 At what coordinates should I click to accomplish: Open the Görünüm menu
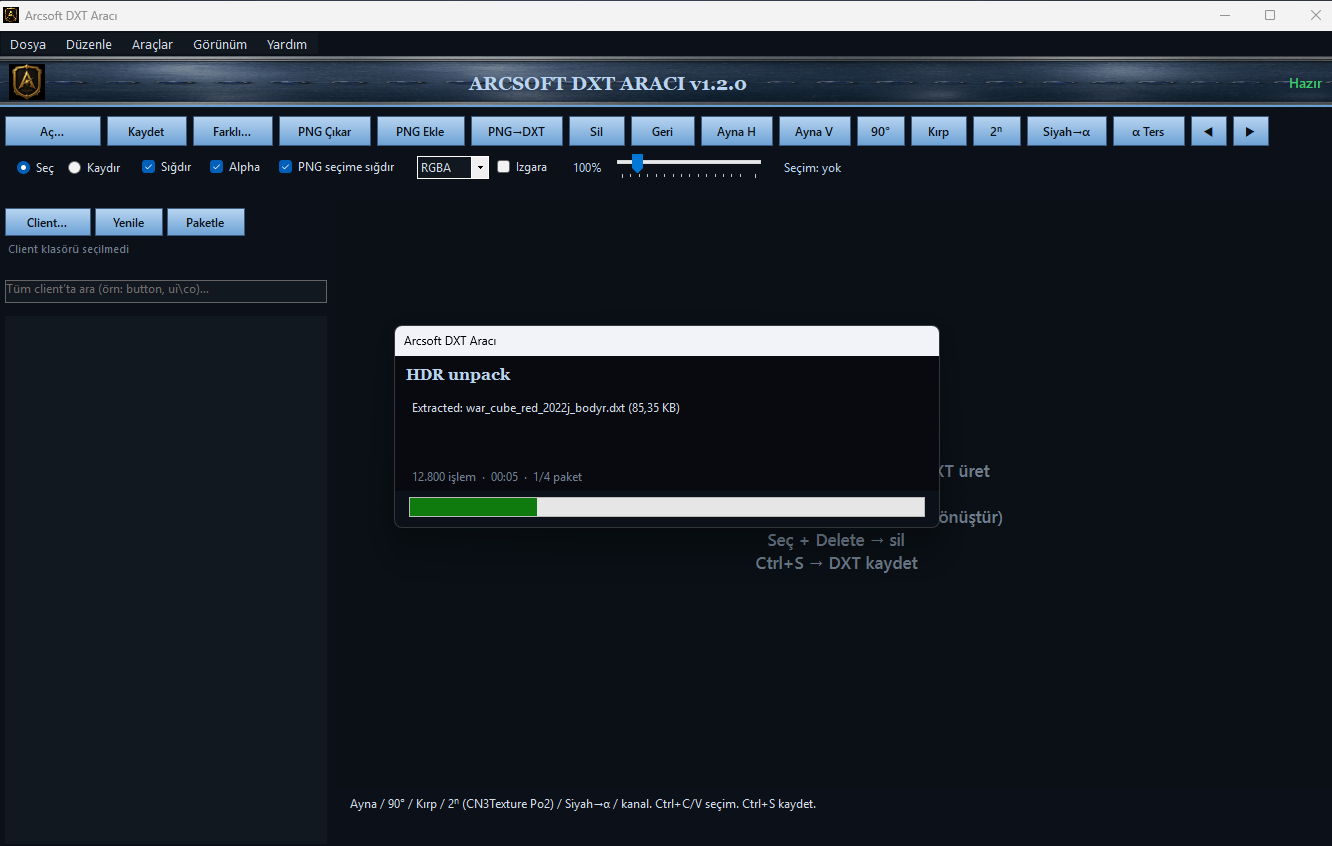(220, 44)
